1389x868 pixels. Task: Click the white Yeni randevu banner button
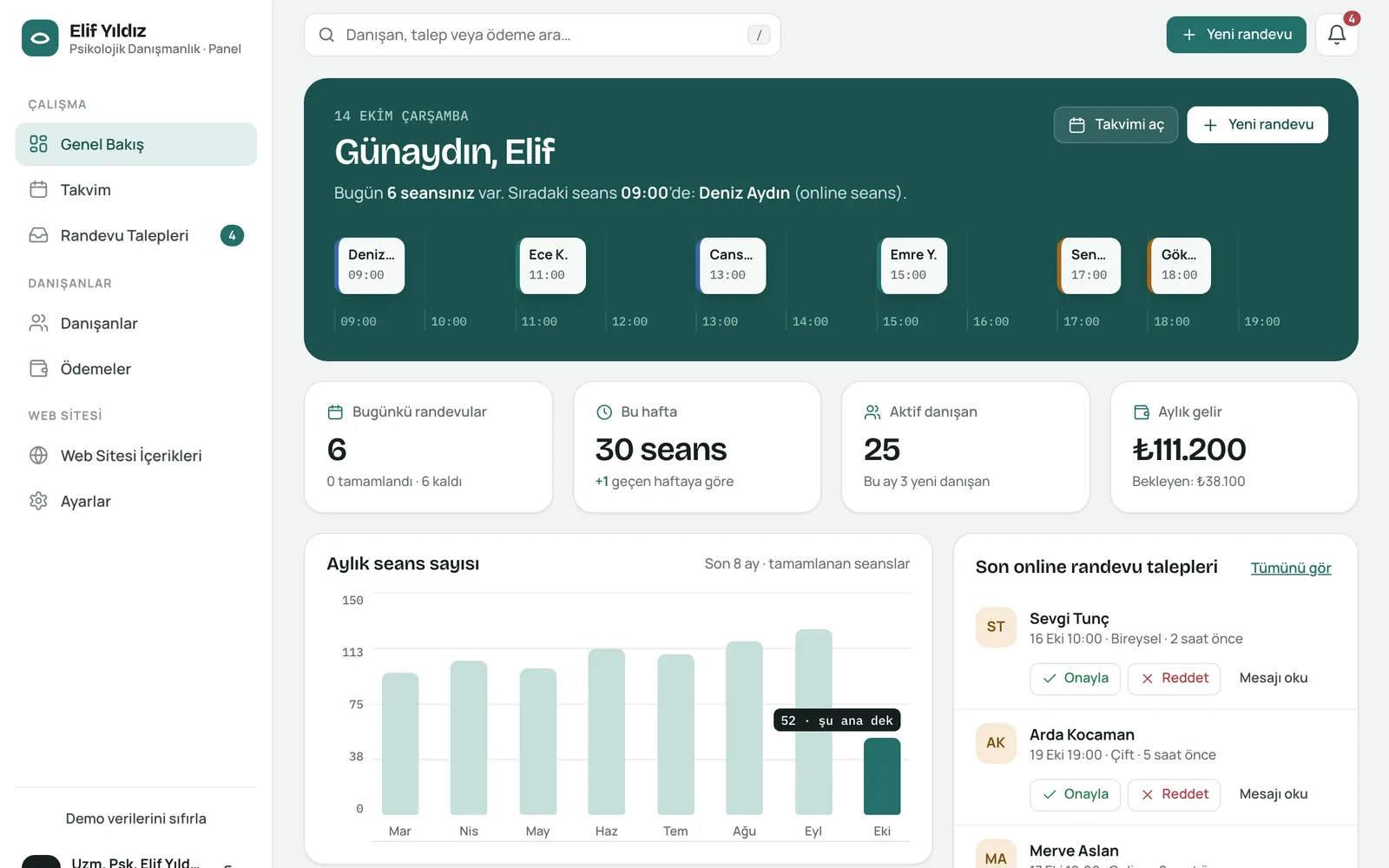pyautogui.click(x=1257, y=125)
